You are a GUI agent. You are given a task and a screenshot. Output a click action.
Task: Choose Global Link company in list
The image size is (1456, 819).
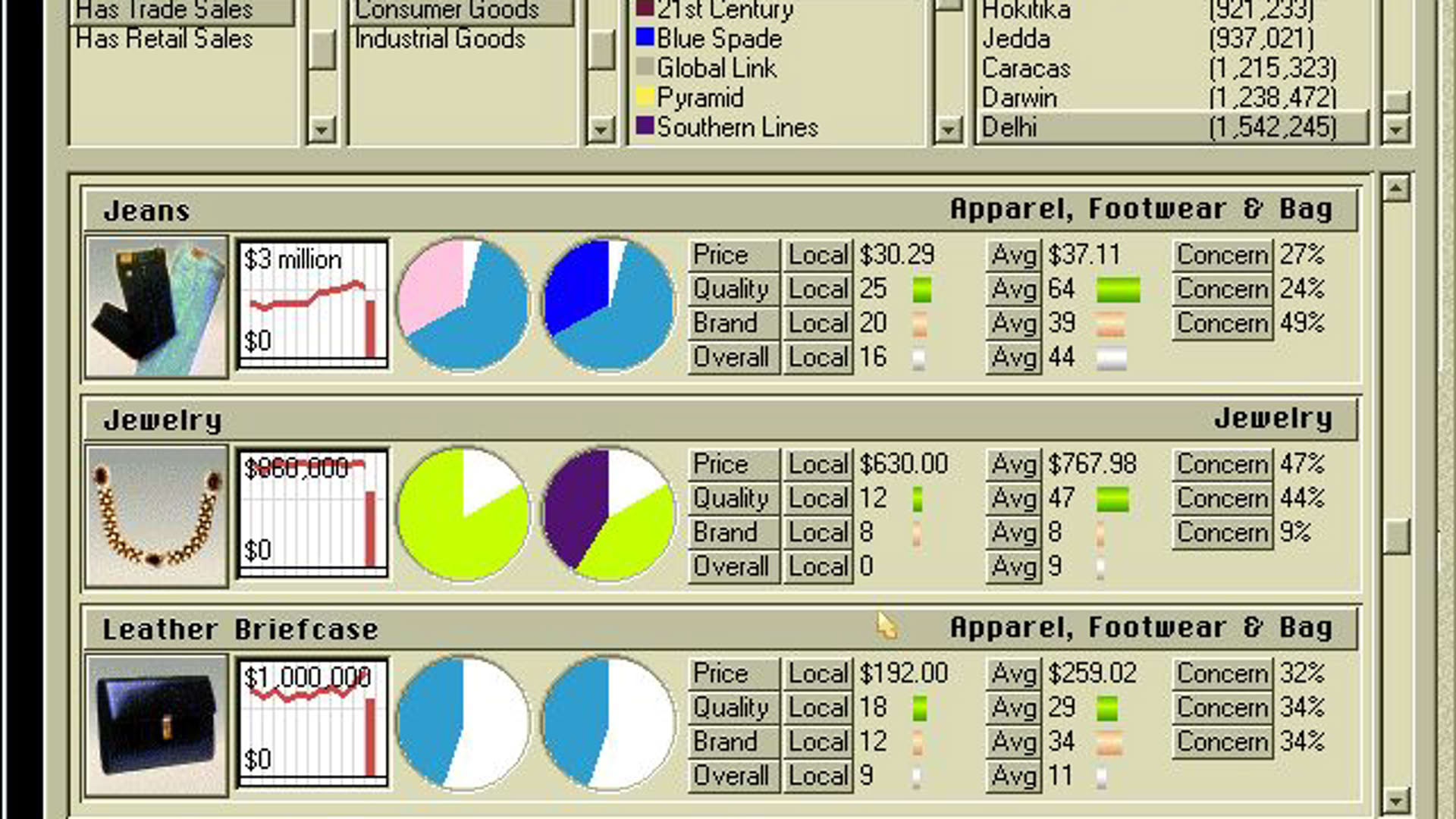[x=716, y=68]
